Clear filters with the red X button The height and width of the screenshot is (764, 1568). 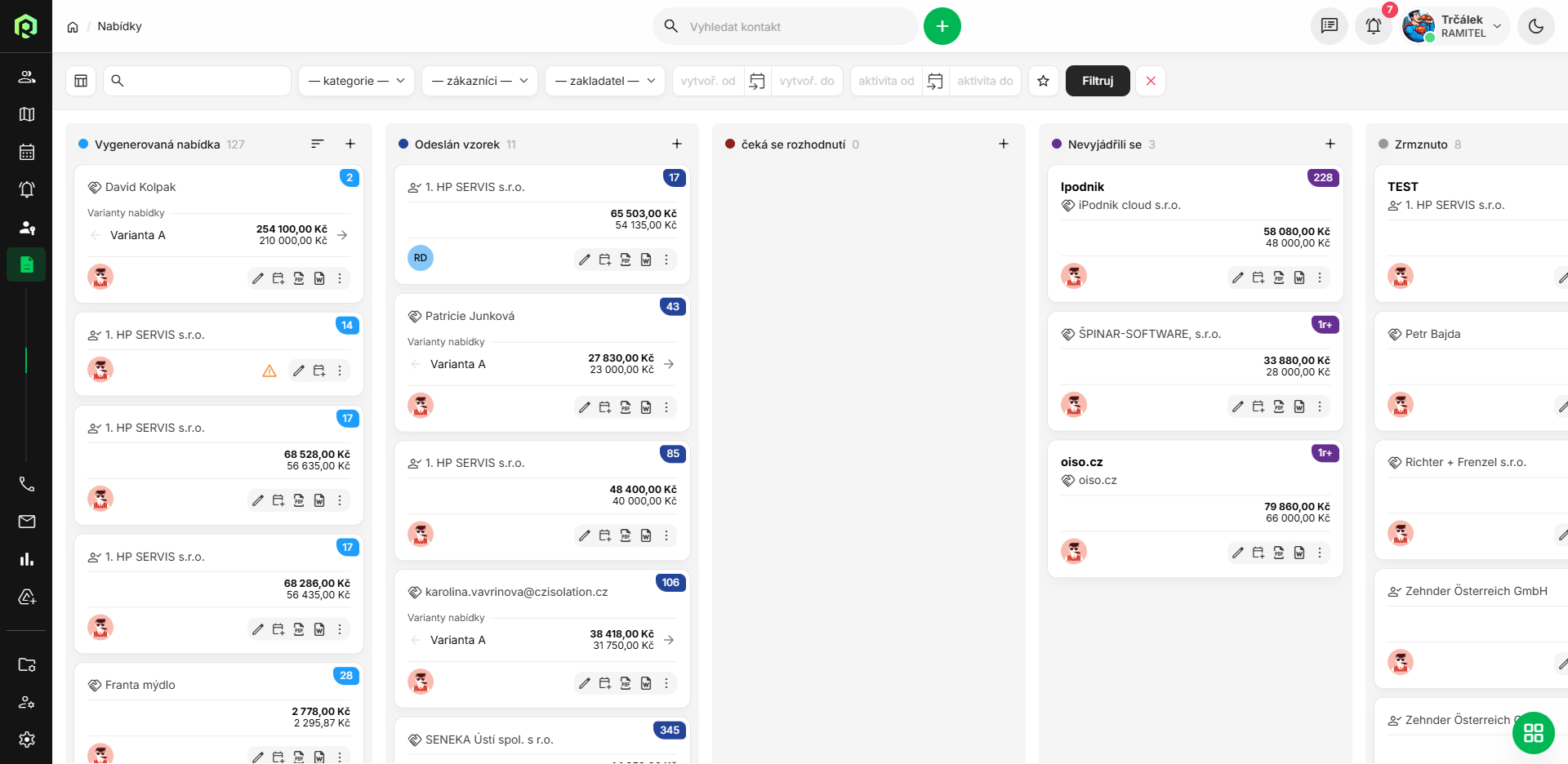pos(1151,81)
